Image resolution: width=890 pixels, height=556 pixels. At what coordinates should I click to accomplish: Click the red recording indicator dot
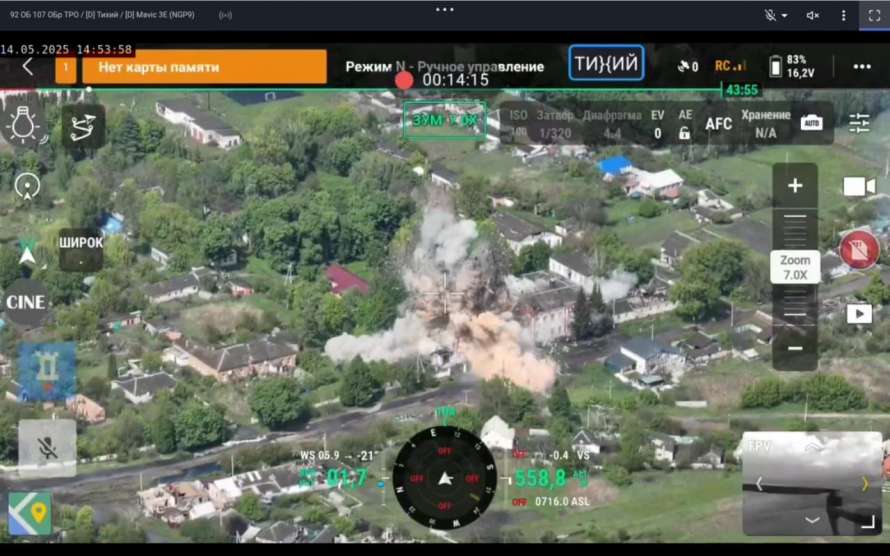pos(404,81)
